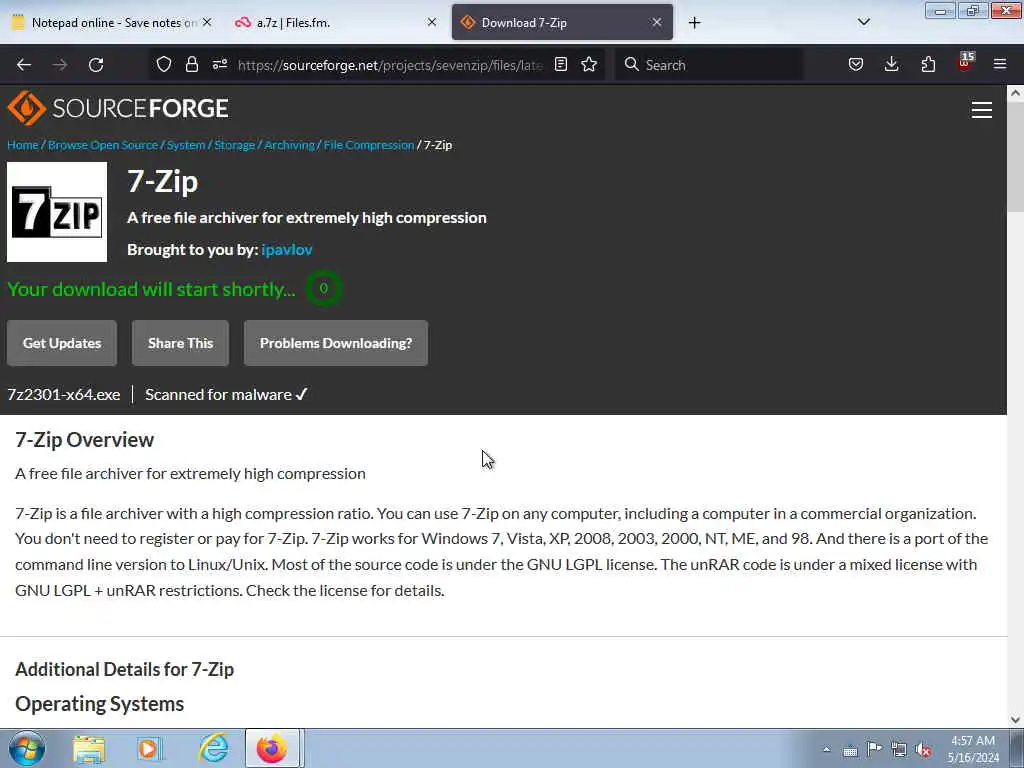Open the ipavlov author link
Viewport: 1024px width, 768px height.
tap(287, 249)
